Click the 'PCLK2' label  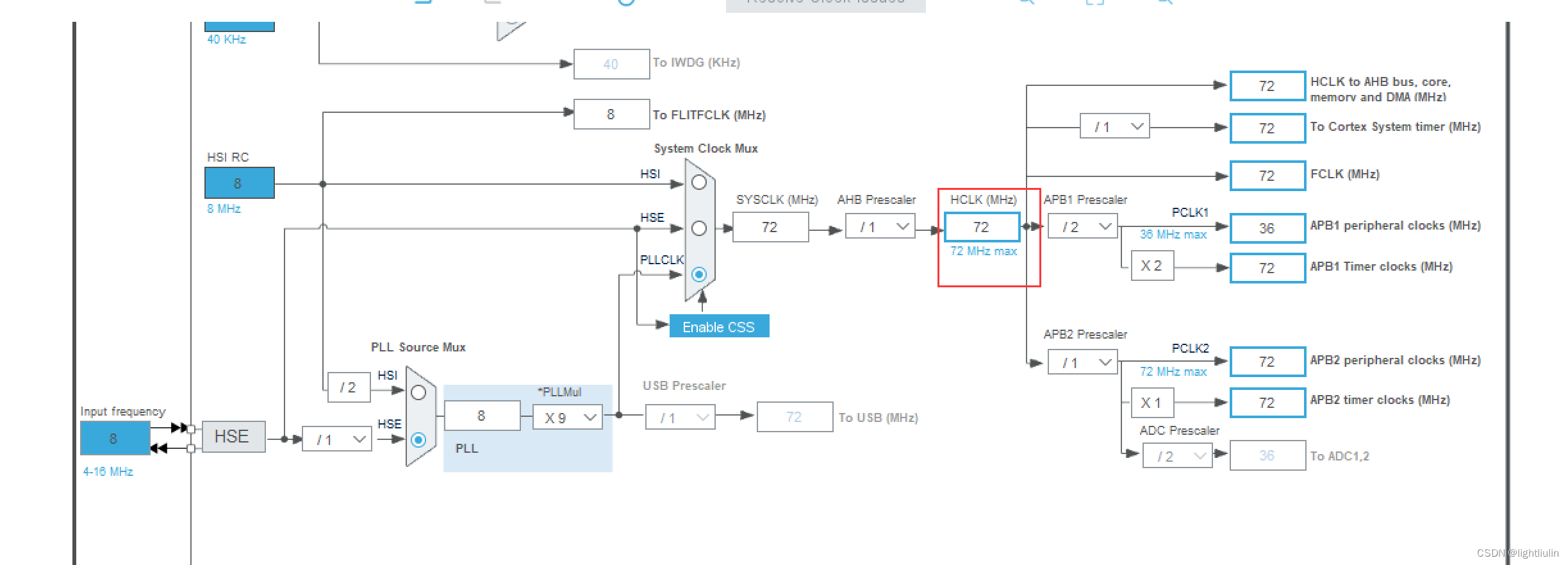point(1191,348)
